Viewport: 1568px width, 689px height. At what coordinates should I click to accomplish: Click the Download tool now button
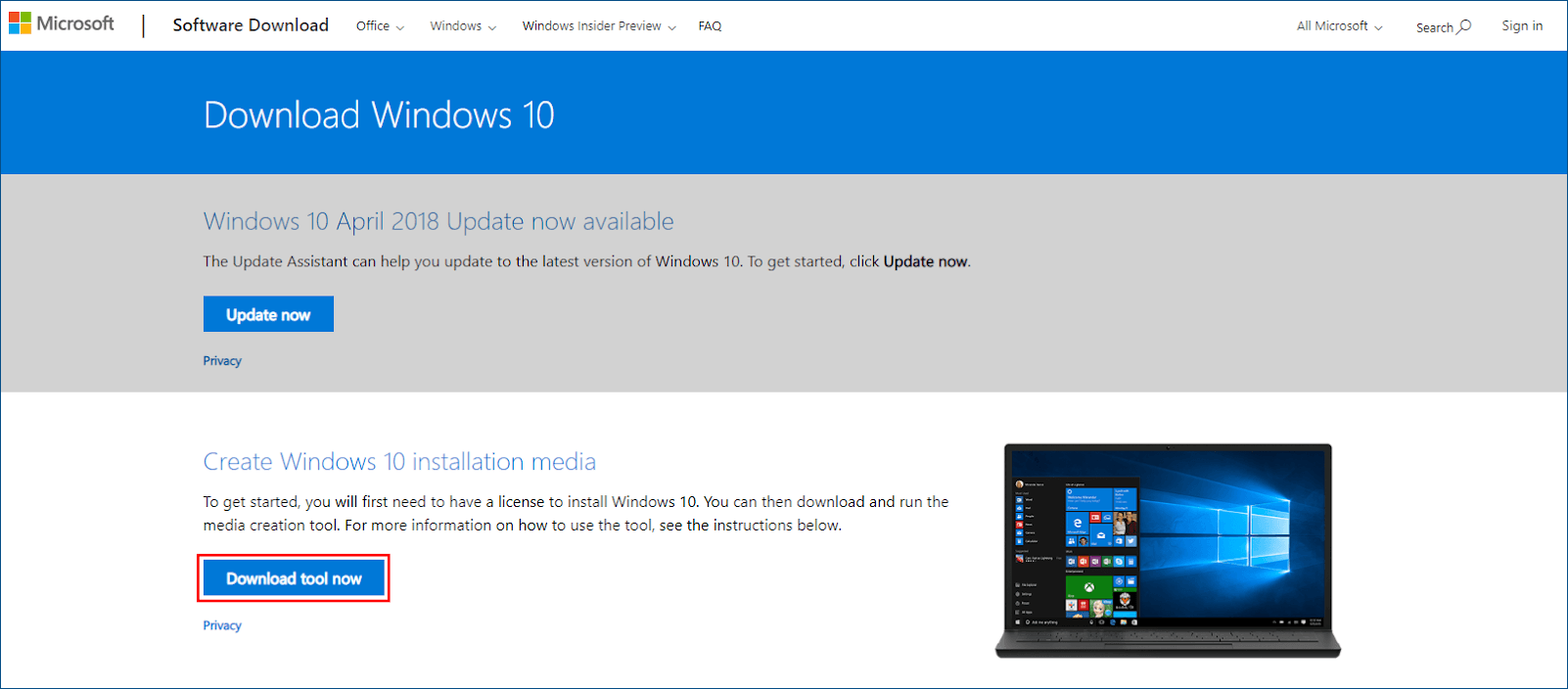coord(294,578)
